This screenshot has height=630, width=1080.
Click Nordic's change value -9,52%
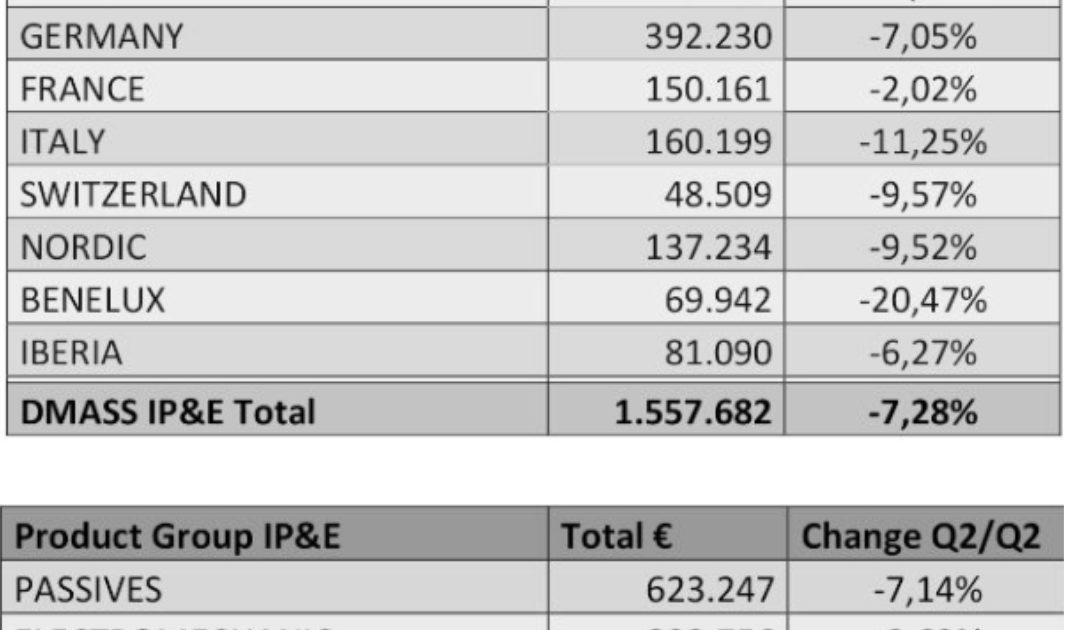[922, 246]
